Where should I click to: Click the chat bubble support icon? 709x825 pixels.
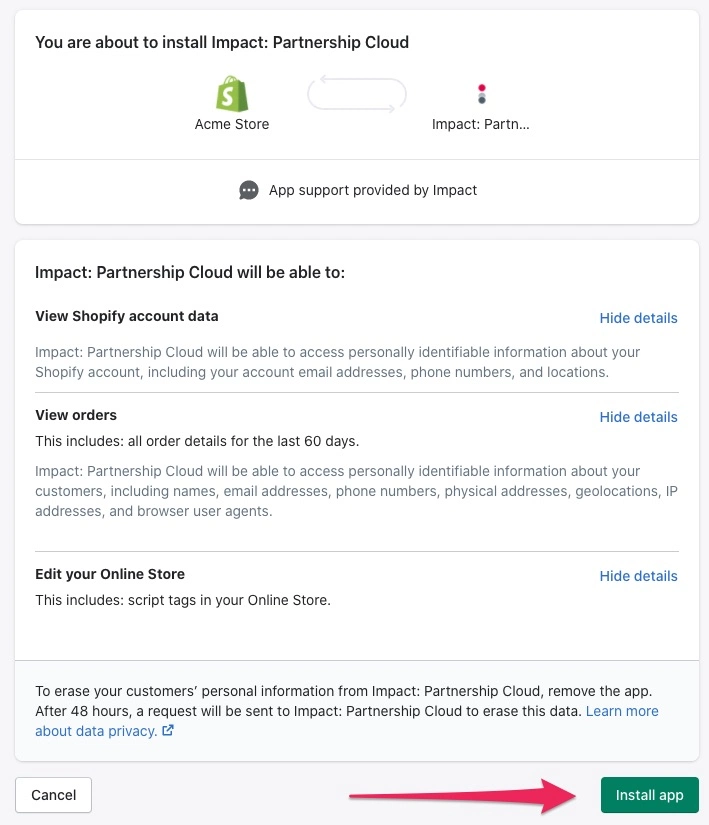(x=248, y=190)
